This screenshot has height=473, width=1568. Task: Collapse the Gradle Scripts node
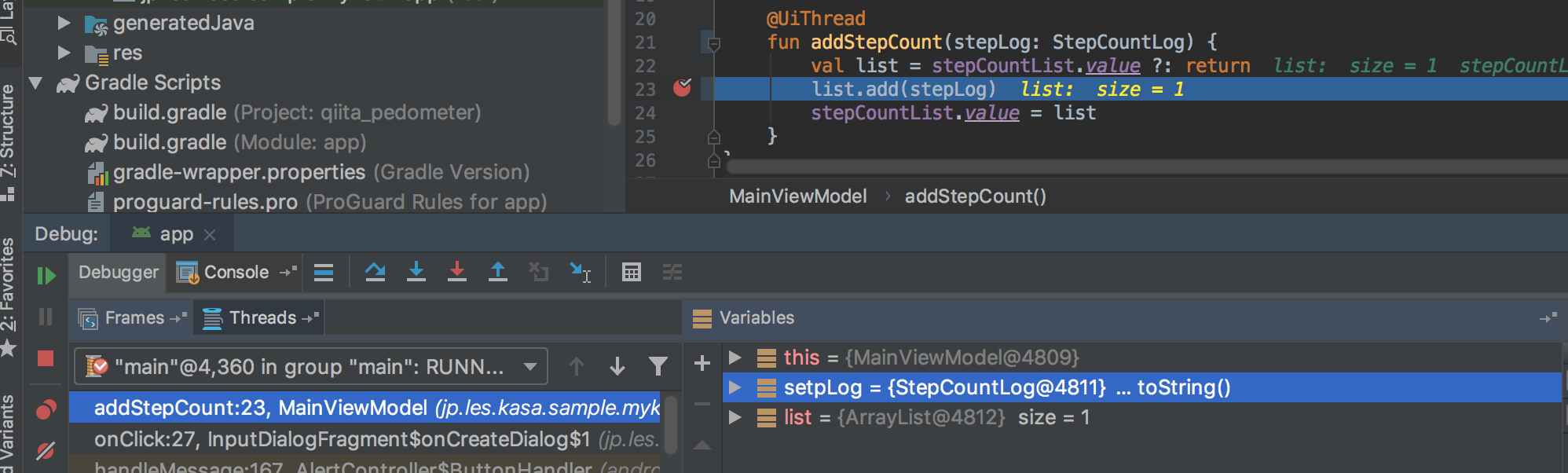[x=35, y=82]
